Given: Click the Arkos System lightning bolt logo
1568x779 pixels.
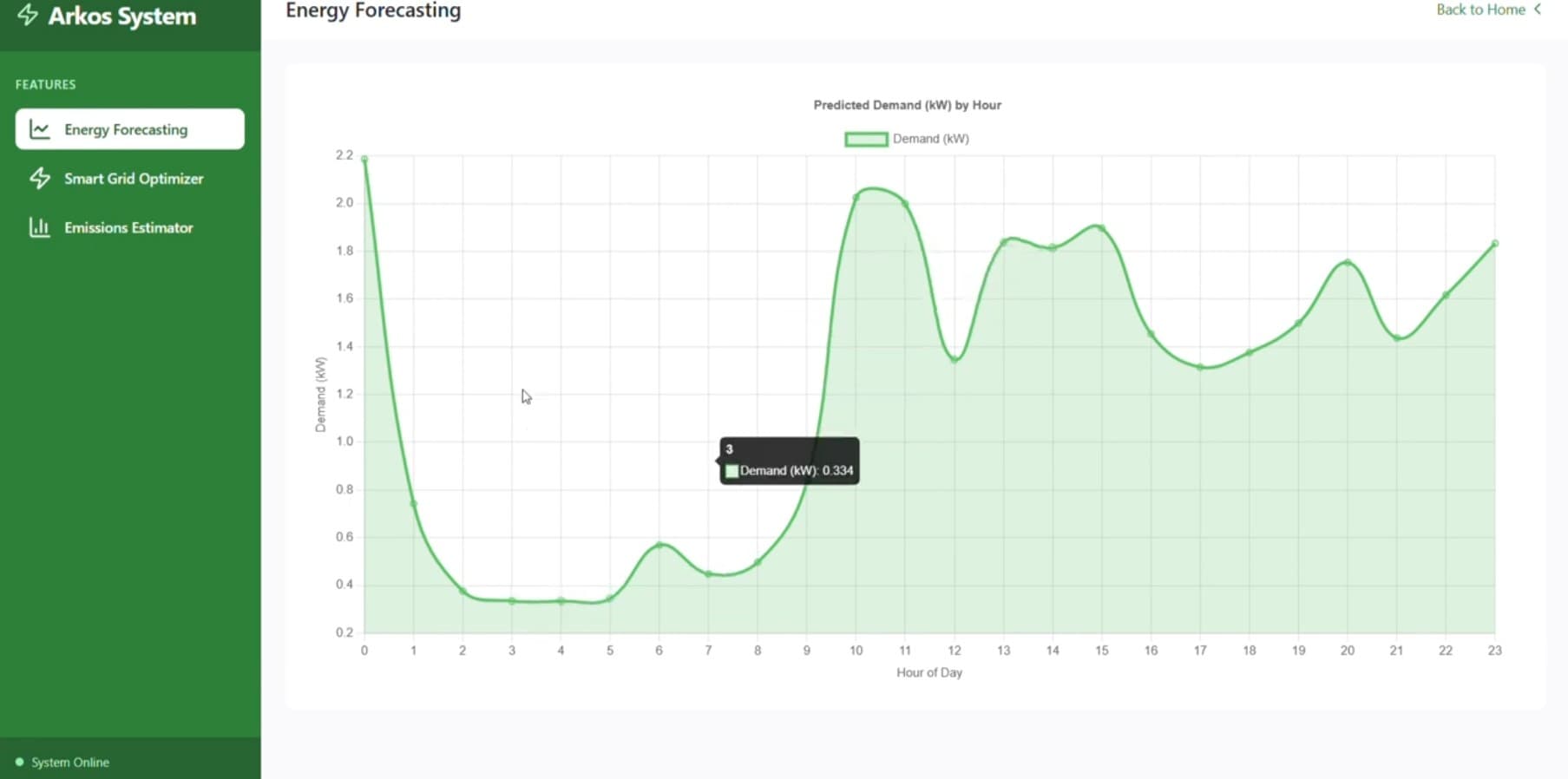Looking at the screenshot, I should [28, 15].
